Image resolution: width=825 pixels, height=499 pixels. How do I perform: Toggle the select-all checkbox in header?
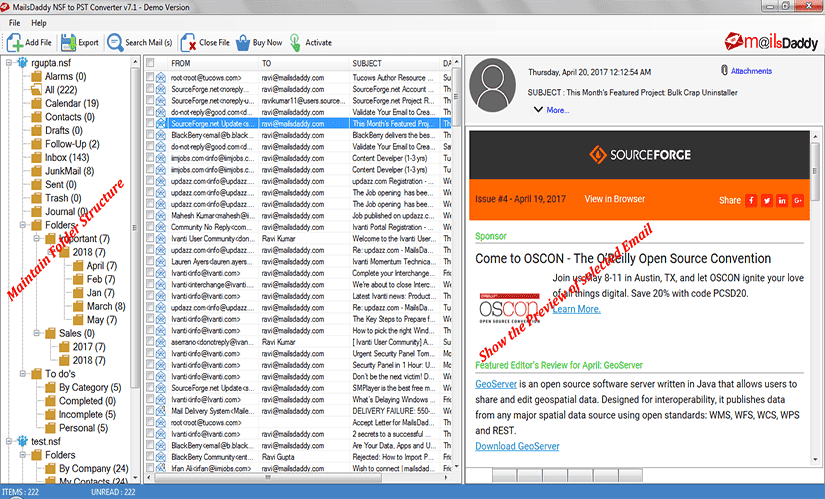click(x=150, y=63)
